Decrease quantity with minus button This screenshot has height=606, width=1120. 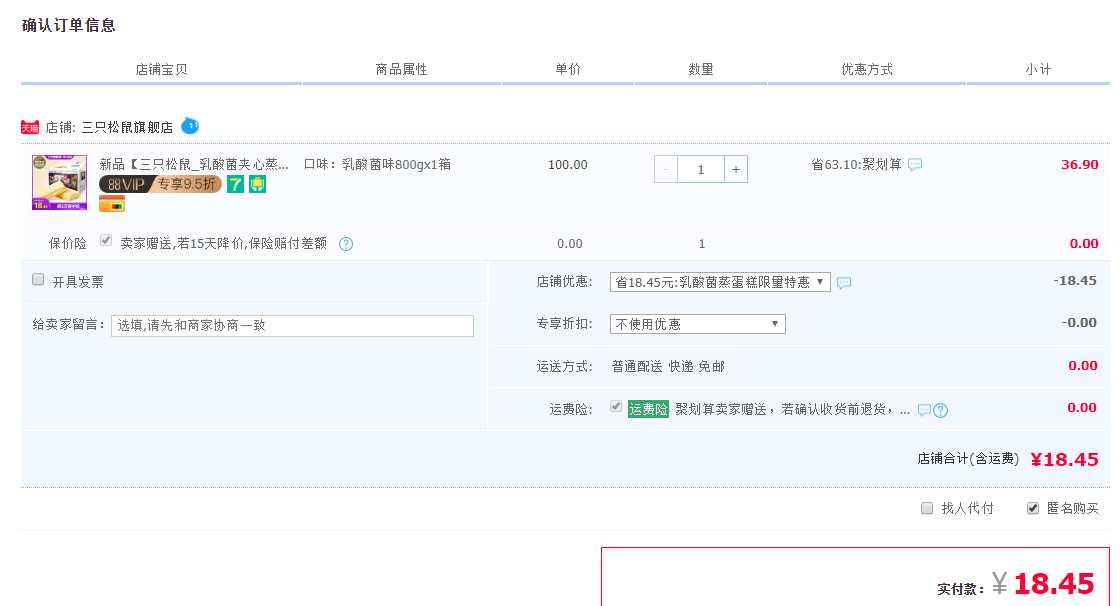[666, 169]
